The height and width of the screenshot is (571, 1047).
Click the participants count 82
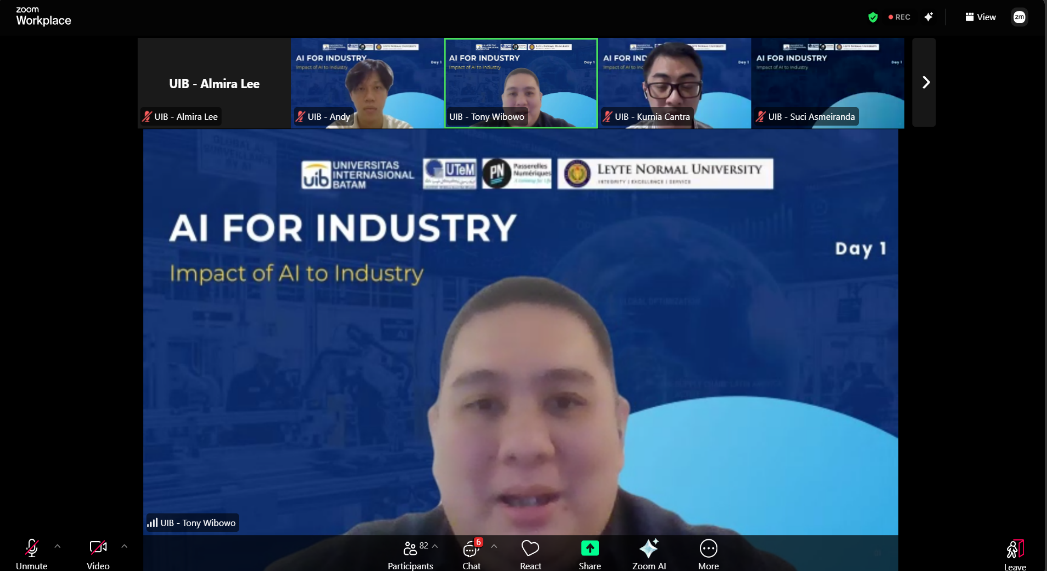pyautogui.click(x=423, y=546)
